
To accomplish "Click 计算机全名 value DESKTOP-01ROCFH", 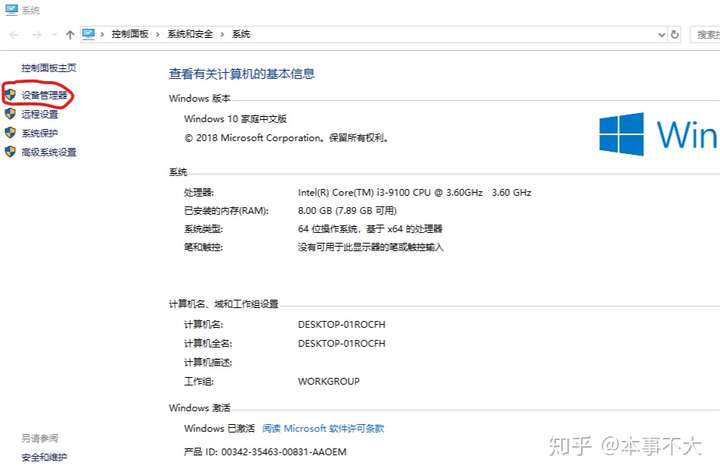I will pos(342,344).
